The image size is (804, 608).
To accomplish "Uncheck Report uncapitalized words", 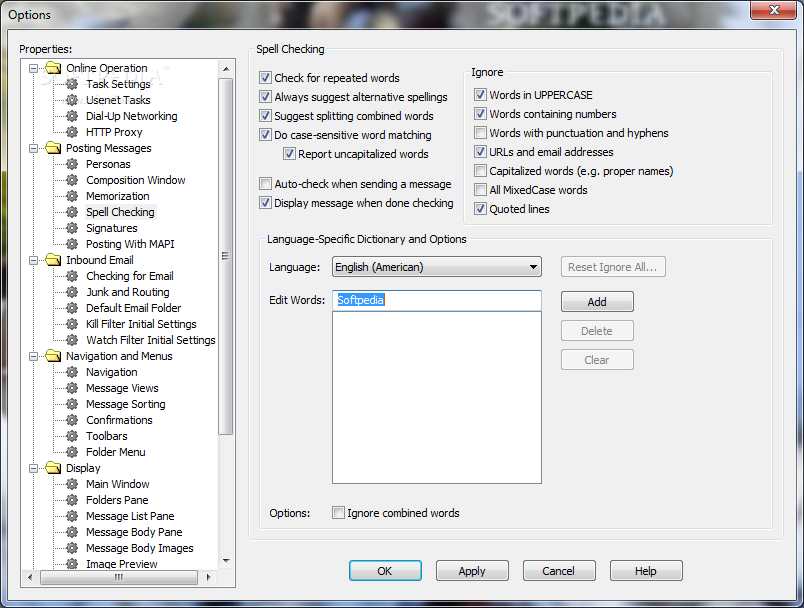I will 289,153.
